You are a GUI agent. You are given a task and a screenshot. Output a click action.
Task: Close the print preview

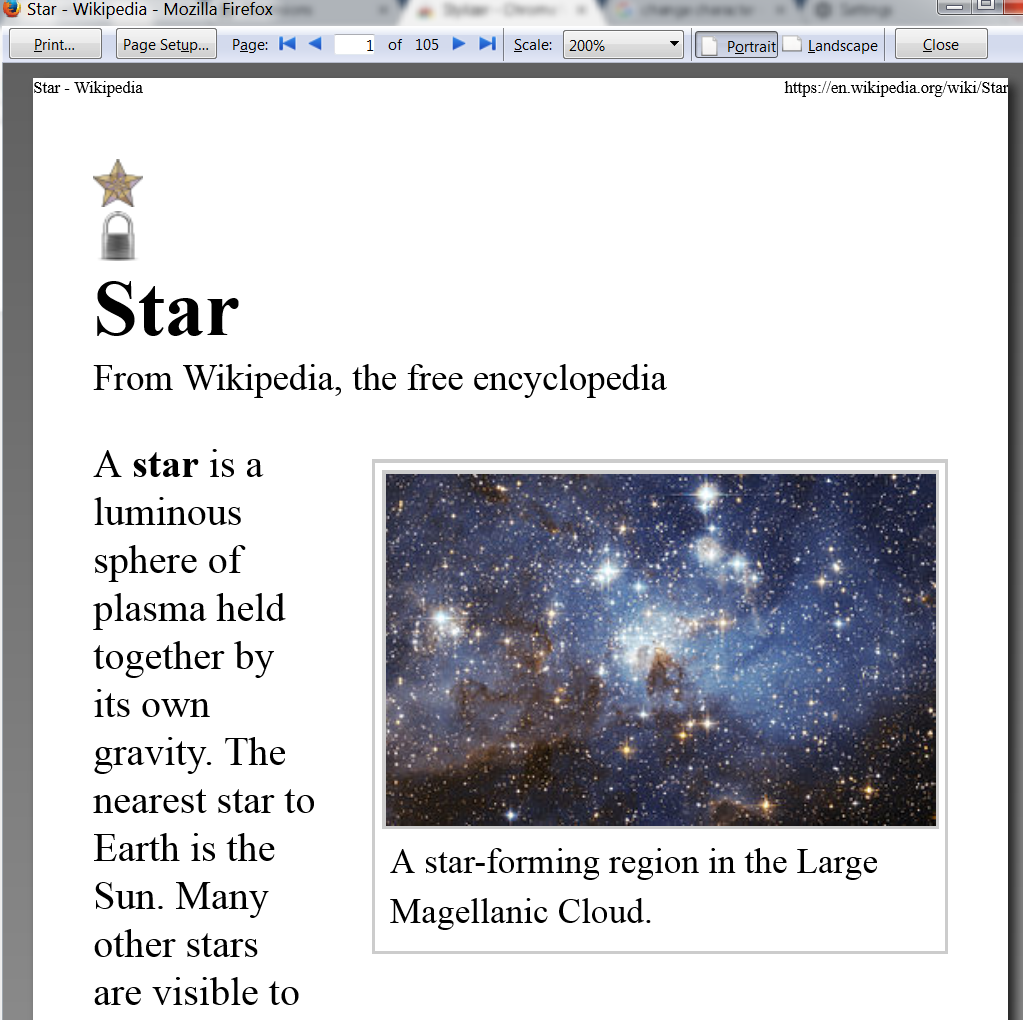click(x=940, y=45)
